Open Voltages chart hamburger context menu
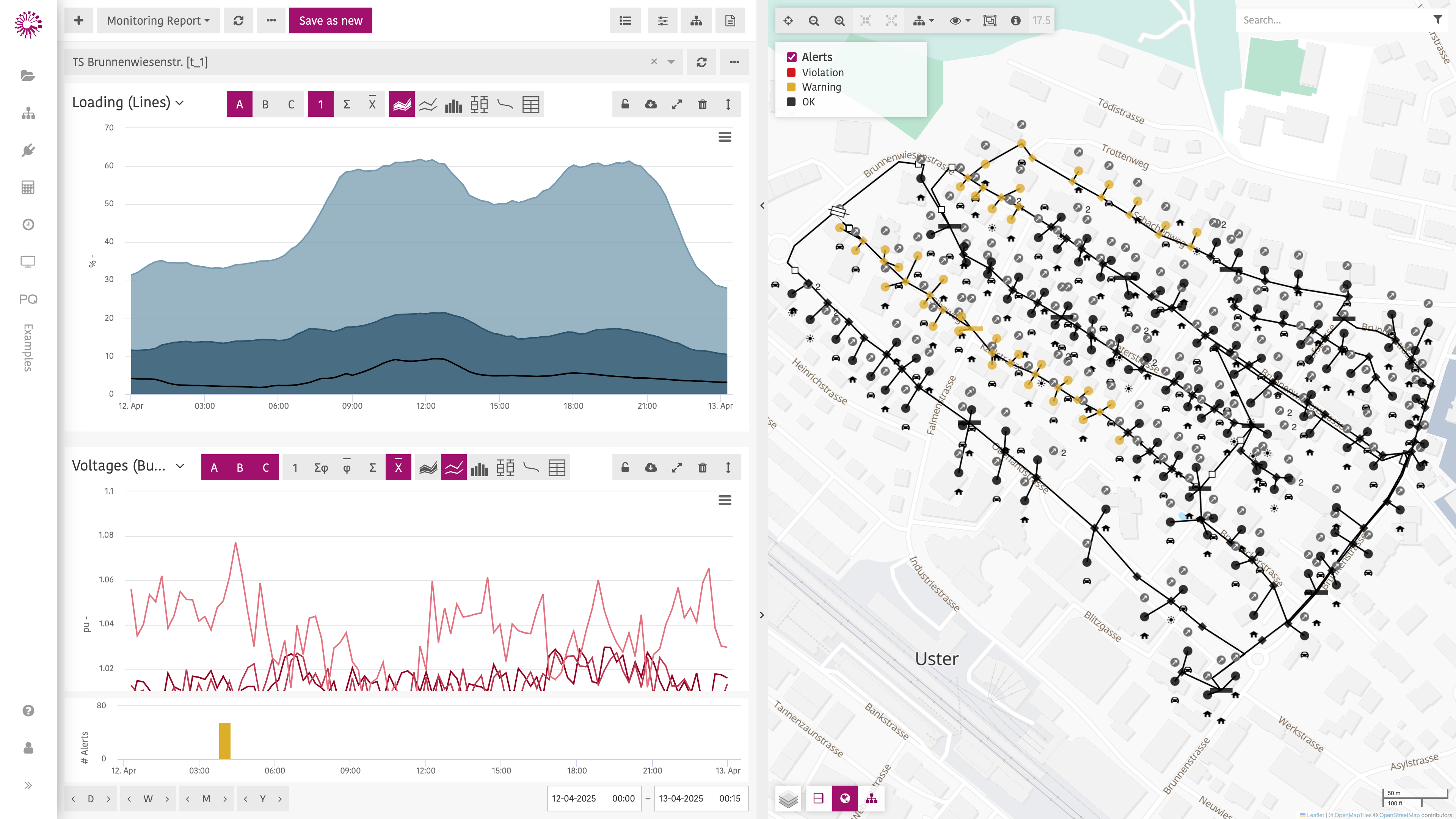Image resolution: width=1456 pixels, height=819 pixels. pos(725,500)
